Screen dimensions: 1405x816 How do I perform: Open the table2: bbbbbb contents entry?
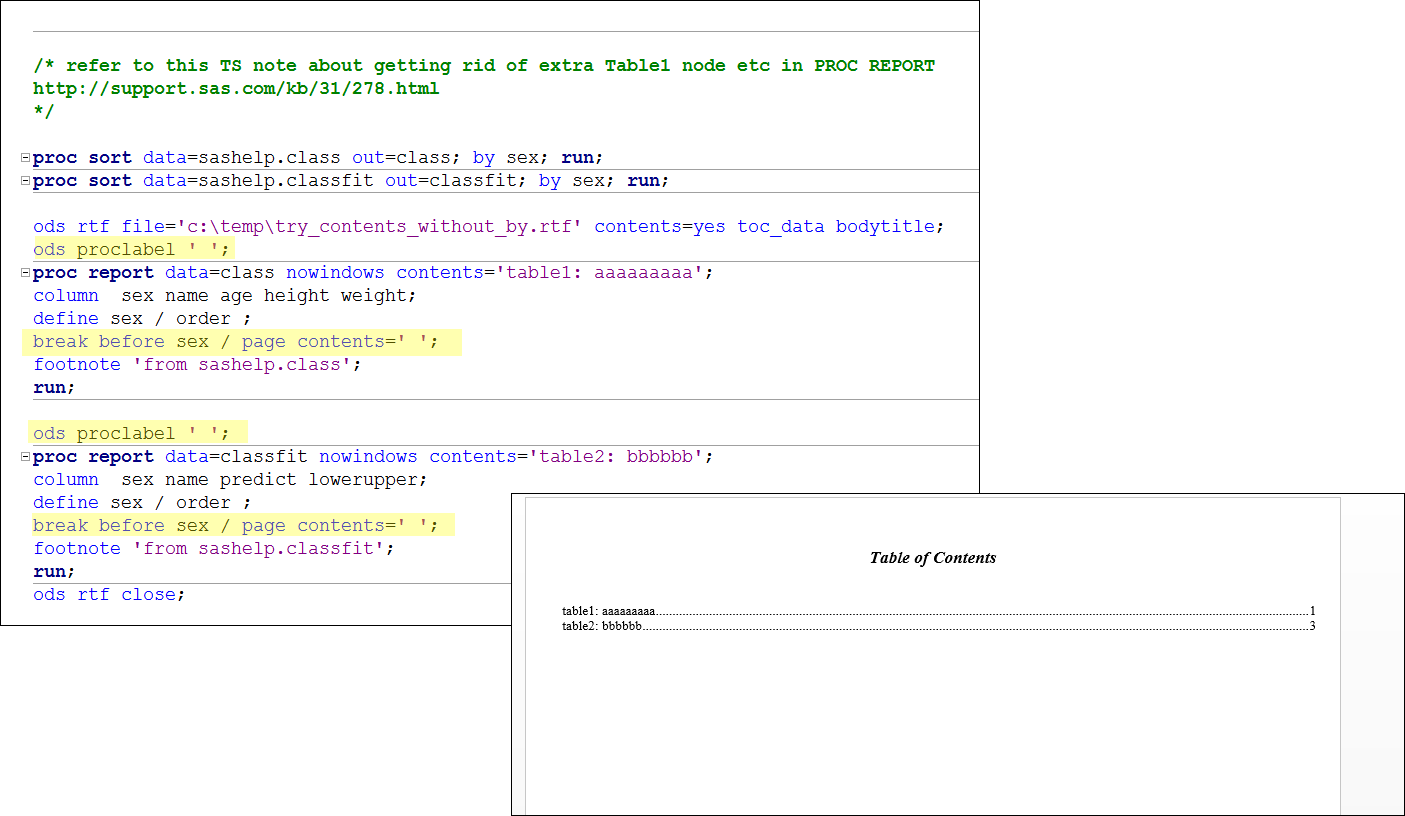[x=601, y=626]
